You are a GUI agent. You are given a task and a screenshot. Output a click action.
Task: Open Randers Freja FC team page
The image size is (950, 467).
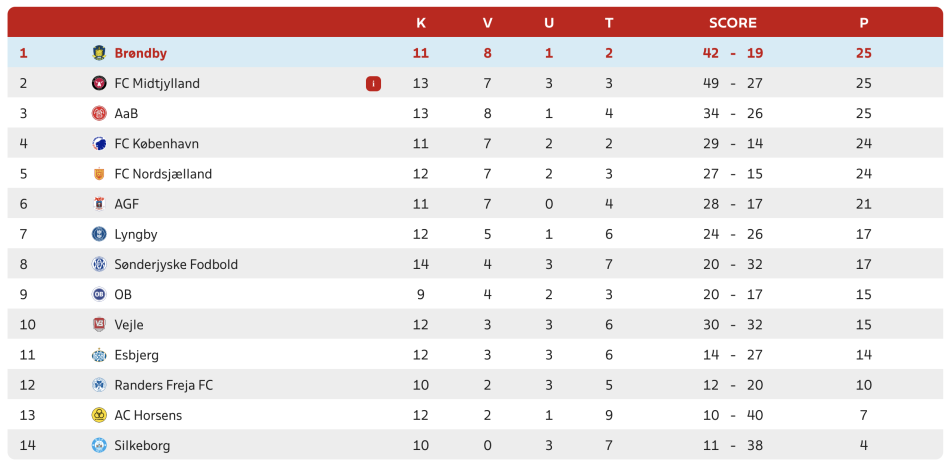coord(164,385)
